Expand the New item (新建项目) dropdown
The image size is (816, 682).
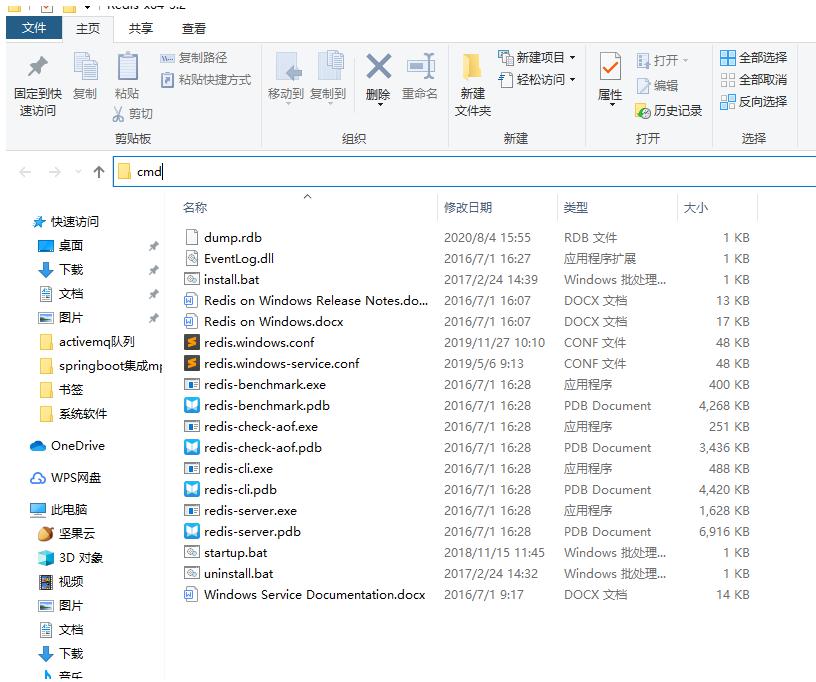[572, 57]
